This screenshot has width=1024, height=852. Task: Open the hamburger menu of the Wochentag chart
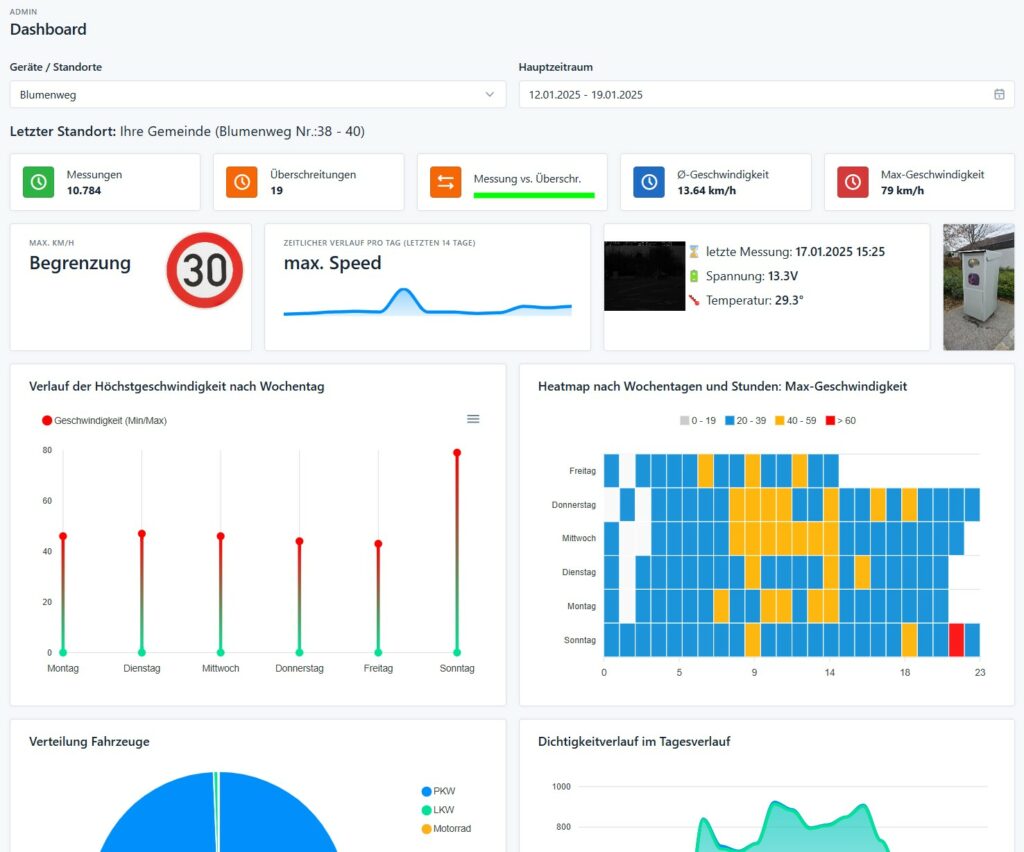coord(473,419)
